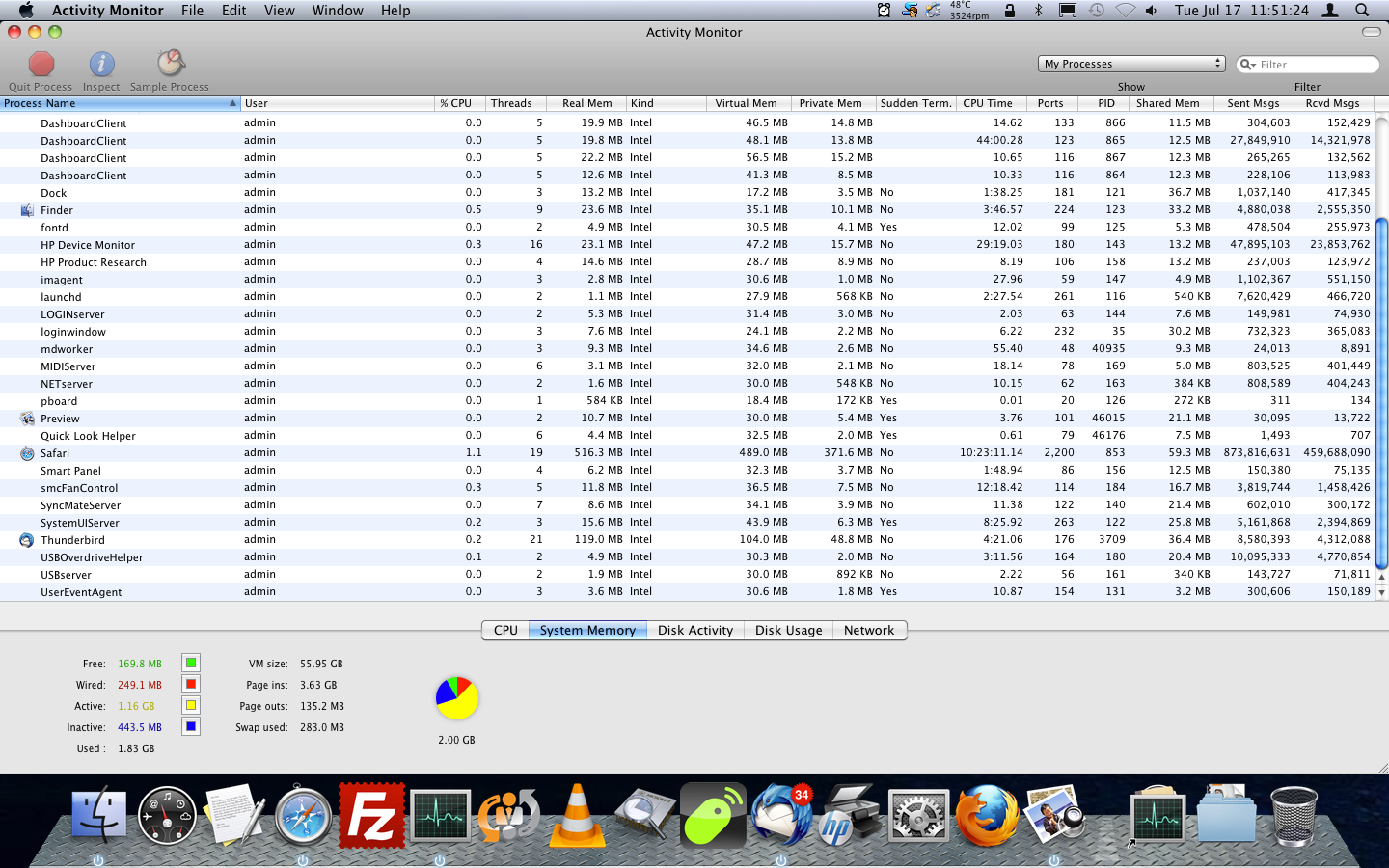Open Finder from the Dock
Screen dimensions: 1389x868
point(98,816)
